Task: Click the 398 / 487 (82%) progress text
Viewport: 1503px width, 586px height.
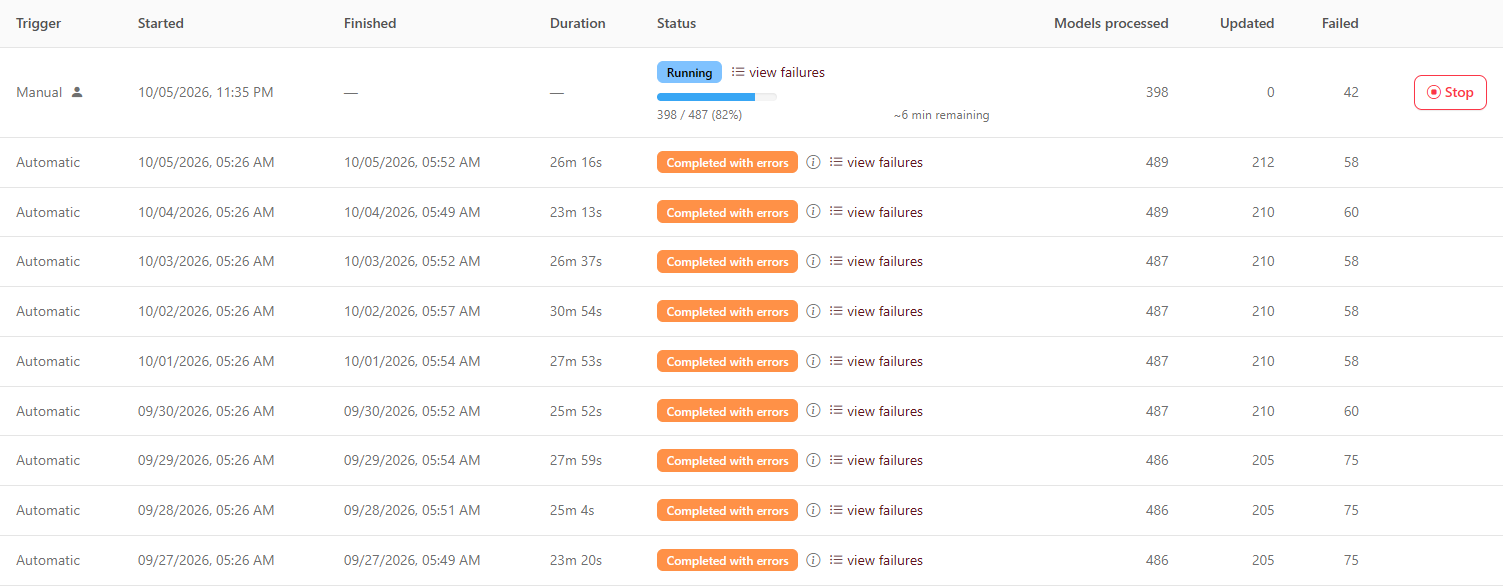Action: point(699,115)
